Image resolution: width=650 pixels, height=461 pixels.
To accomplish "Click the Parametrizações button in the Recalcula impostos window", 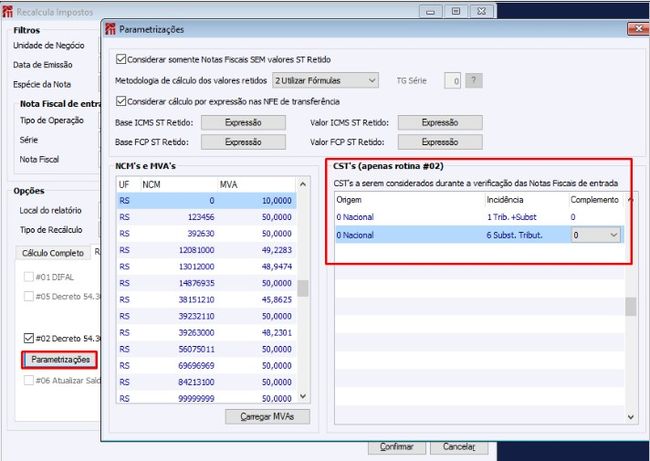I will 60,359.
